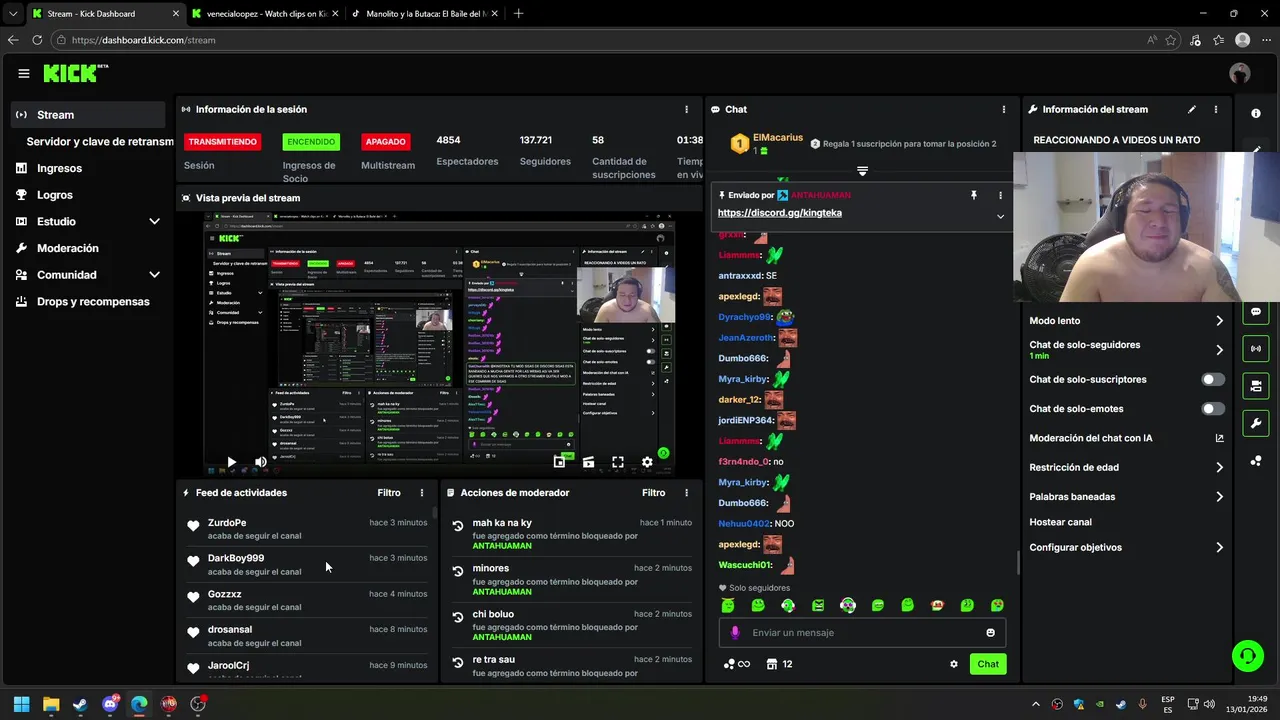Image resolution: width=1280 pixels, height=720 pixels.
Task: Click Hostear canal option
Action: pos(1061,522)
